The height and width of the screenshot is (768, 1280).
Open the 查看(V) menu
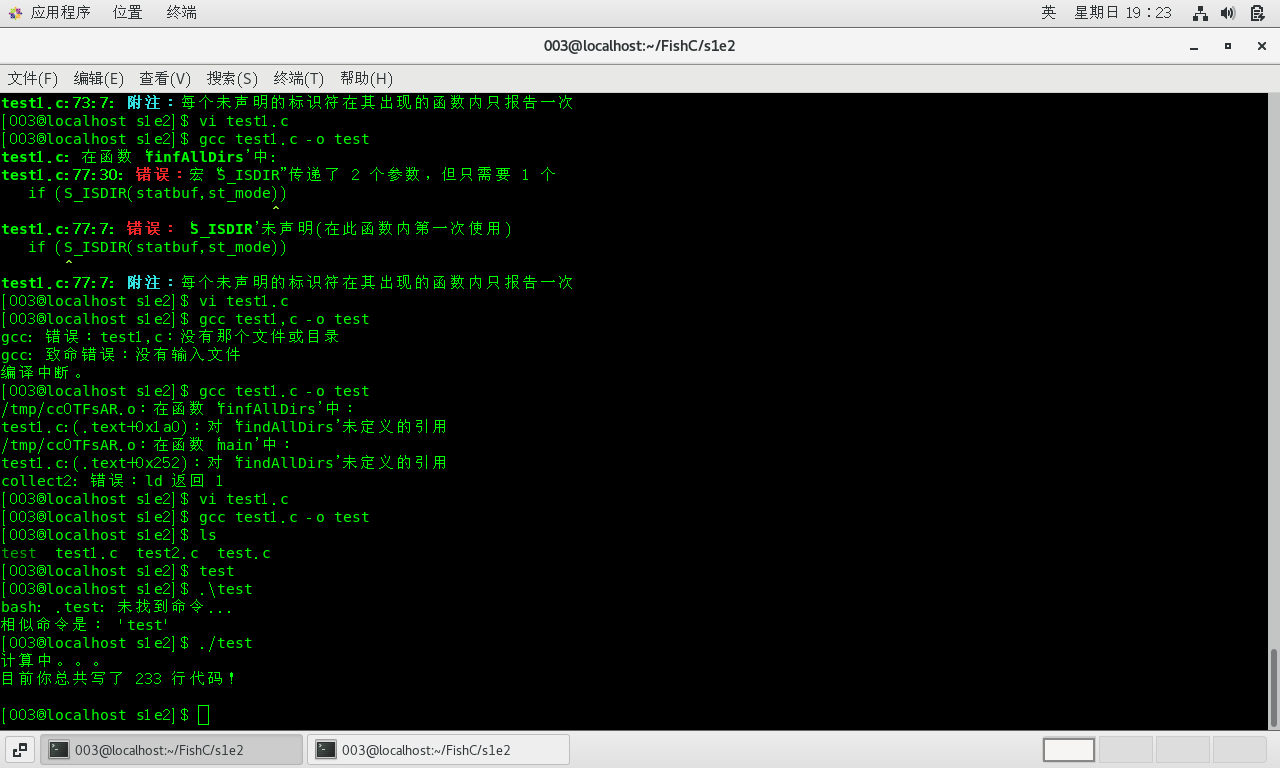(x=165, y=78)
